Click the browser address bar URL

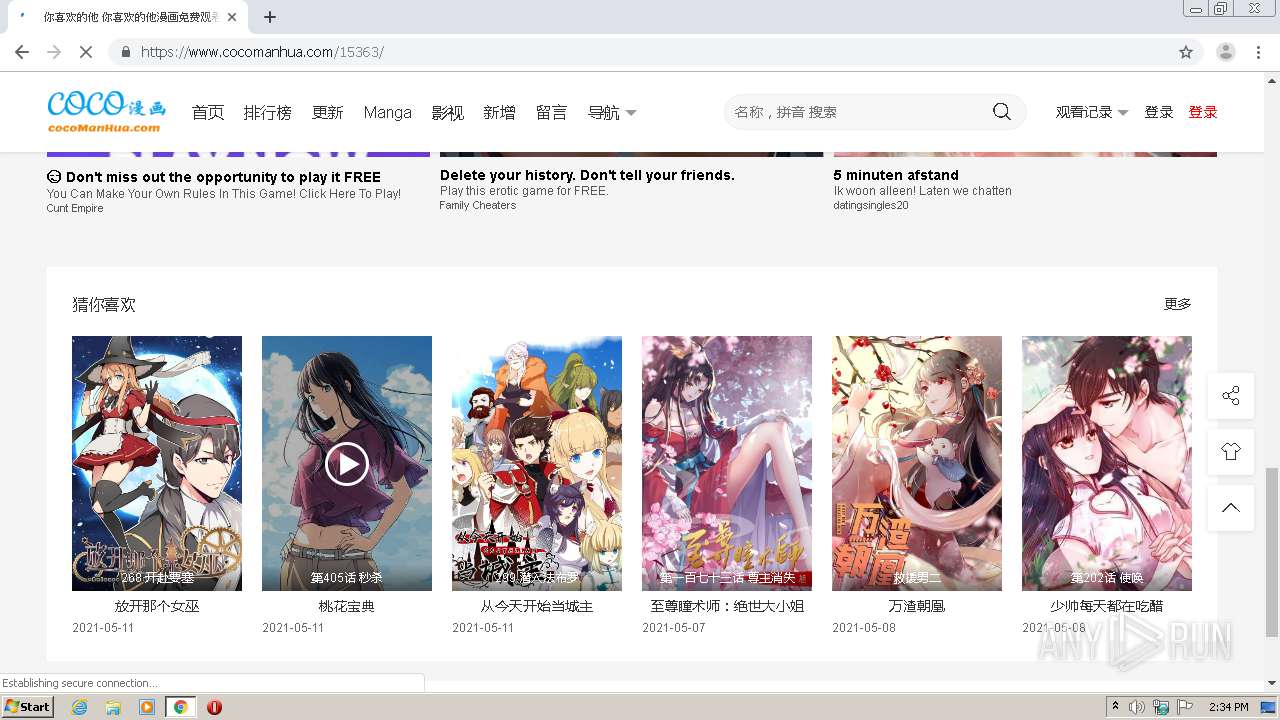262,52
